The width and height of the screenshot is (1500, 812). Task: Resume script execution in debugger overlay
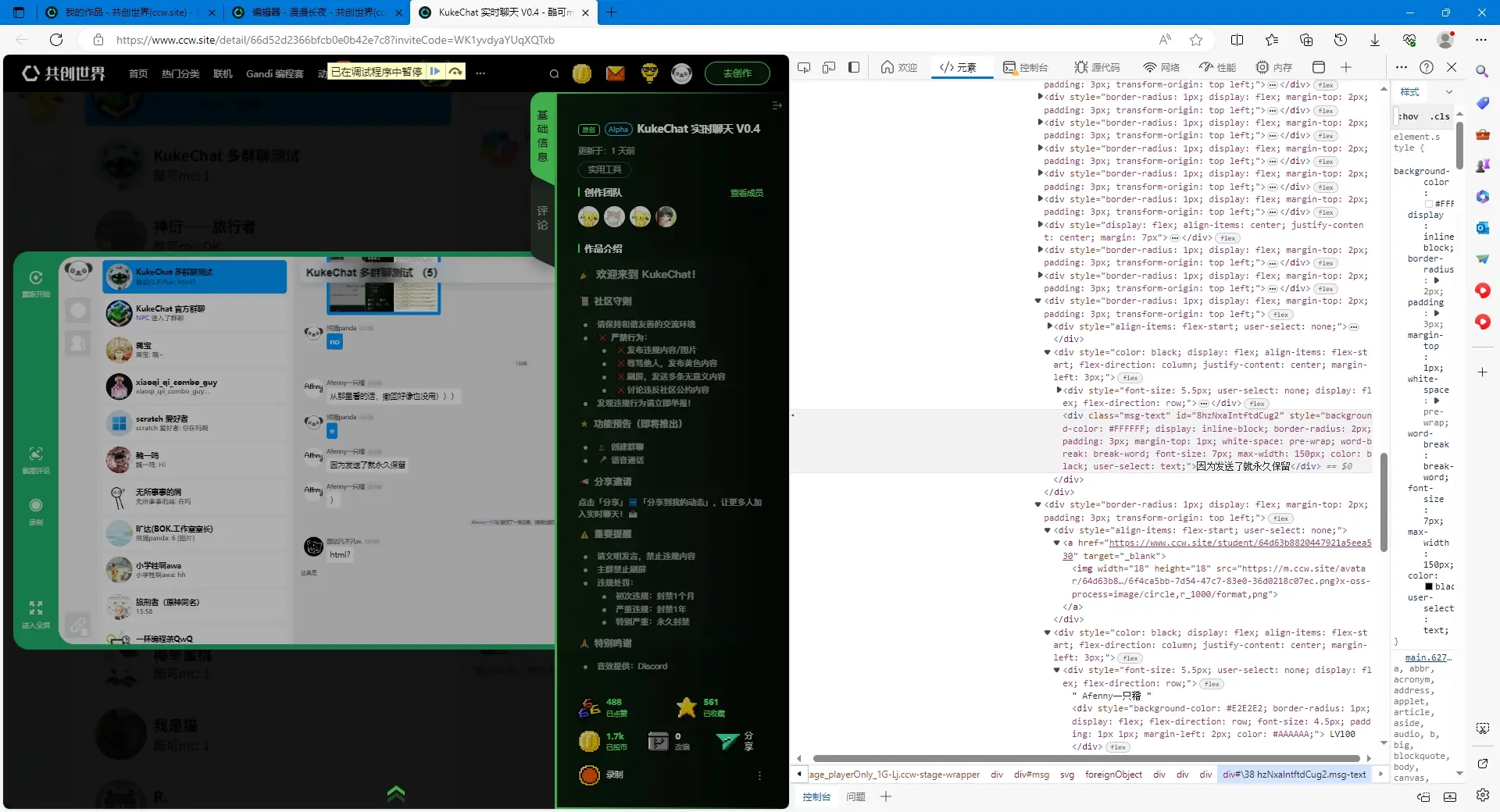click(435, 72)
